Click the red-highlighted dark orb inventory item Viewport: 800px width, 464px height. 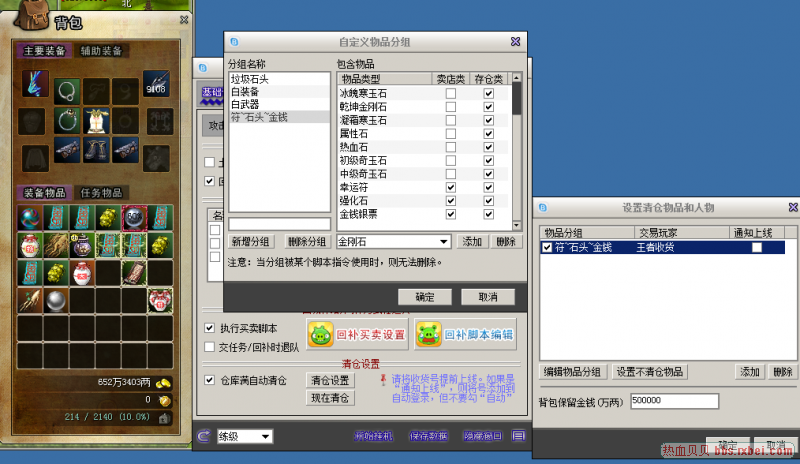(135, 217)
